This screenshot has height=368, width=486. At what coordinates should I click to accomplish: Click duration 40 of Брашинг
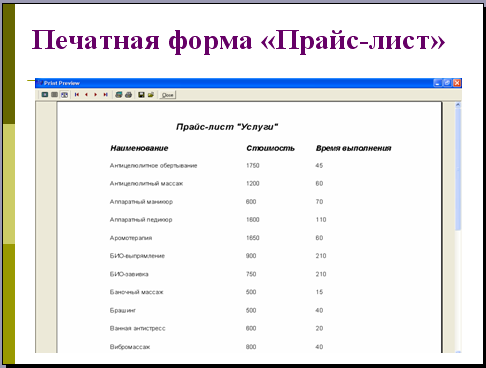[x=319, y=311]
